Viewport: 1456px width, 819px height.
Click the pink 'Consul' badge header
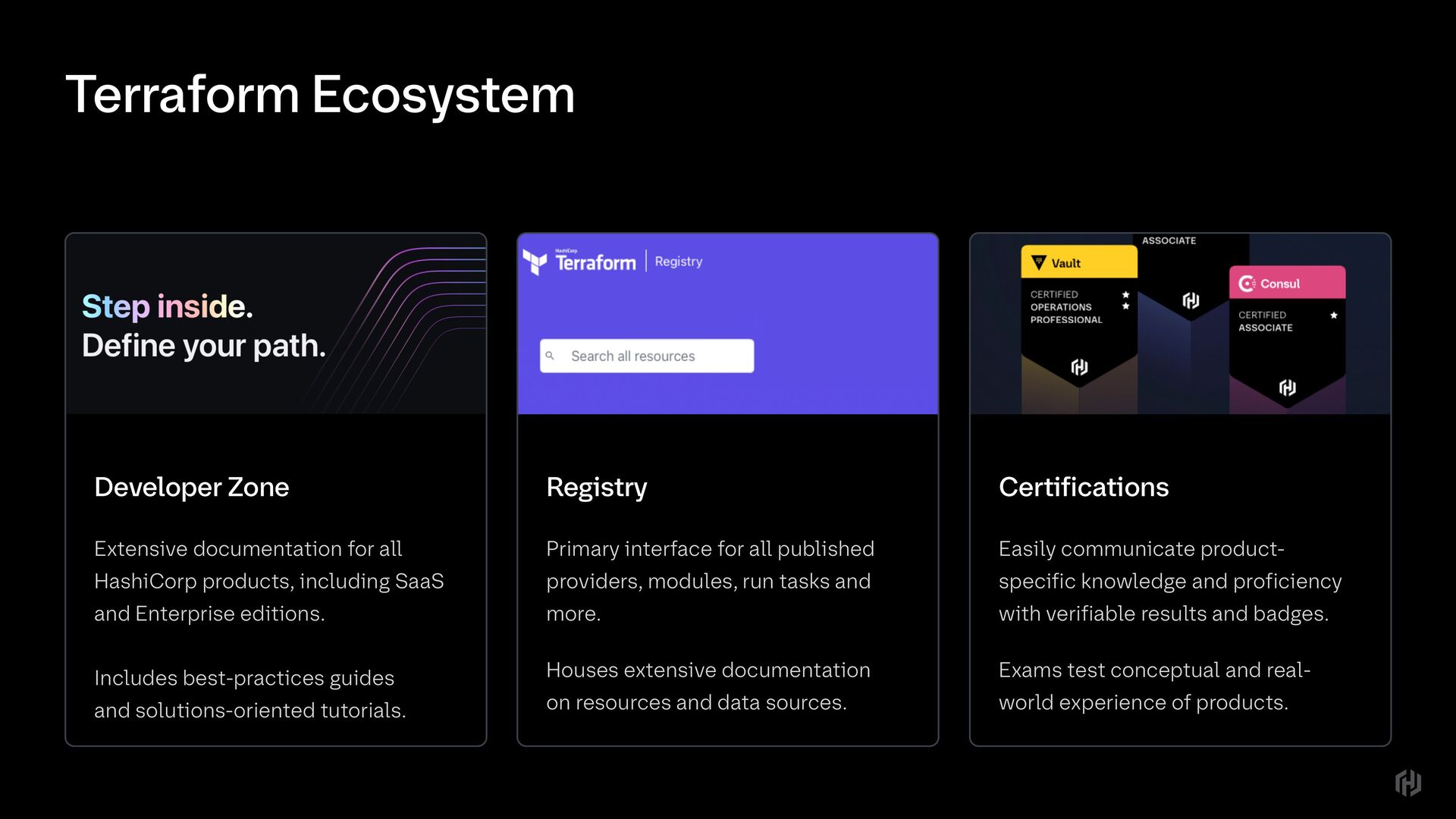click(x=1287, y=283)
